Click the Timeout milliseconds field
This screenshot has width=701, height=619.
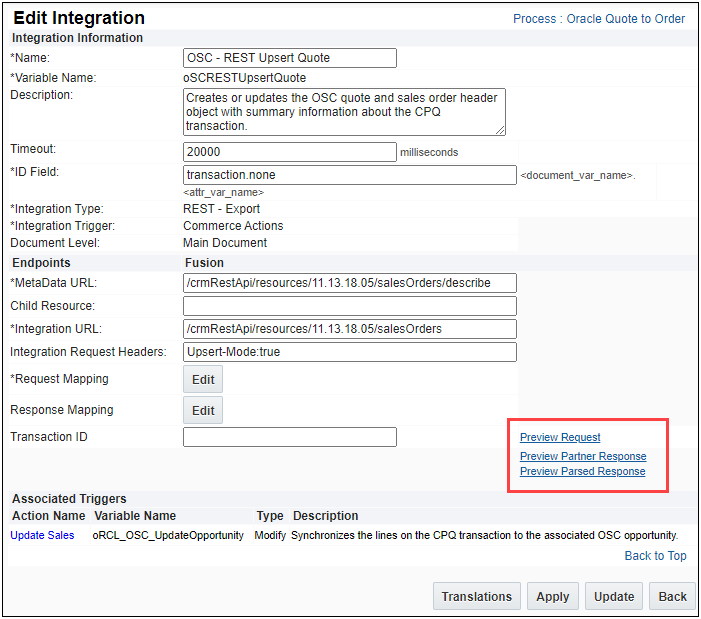[x=290, y=152]
